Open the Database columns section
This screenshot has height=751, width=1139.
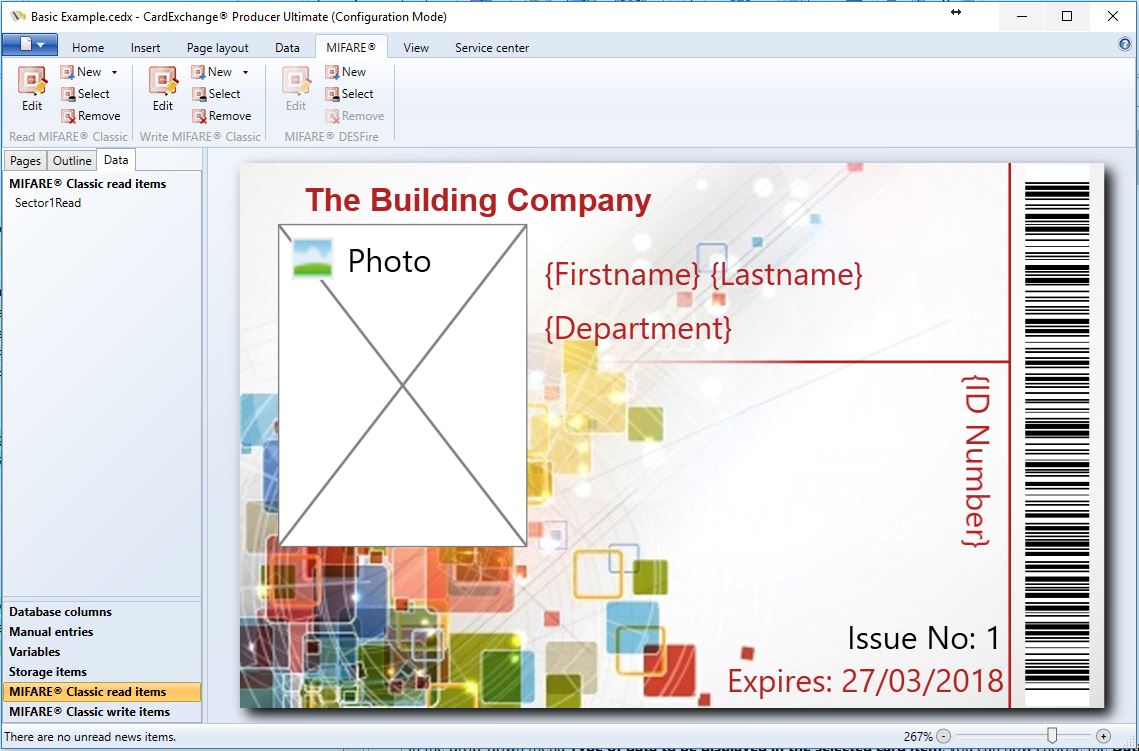click(102, 612)
